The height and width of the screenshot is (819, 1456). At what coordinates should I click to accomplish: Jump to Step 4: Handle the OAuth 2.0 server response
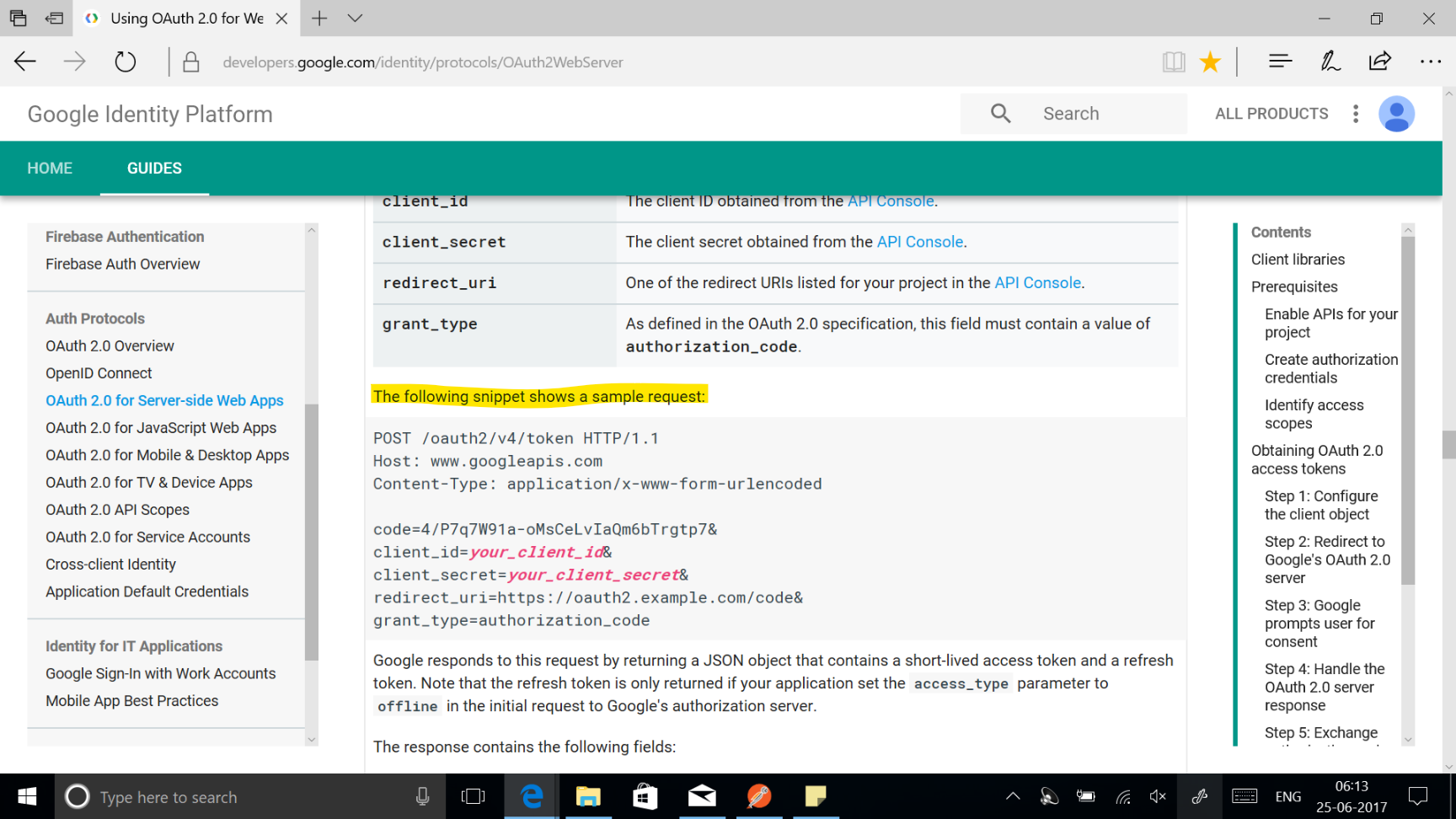coord(1324,687)
